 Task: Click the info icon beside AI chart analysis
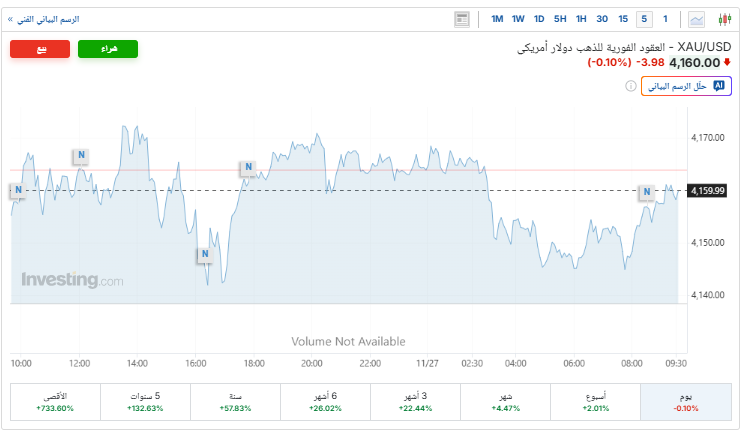[631, 87]
